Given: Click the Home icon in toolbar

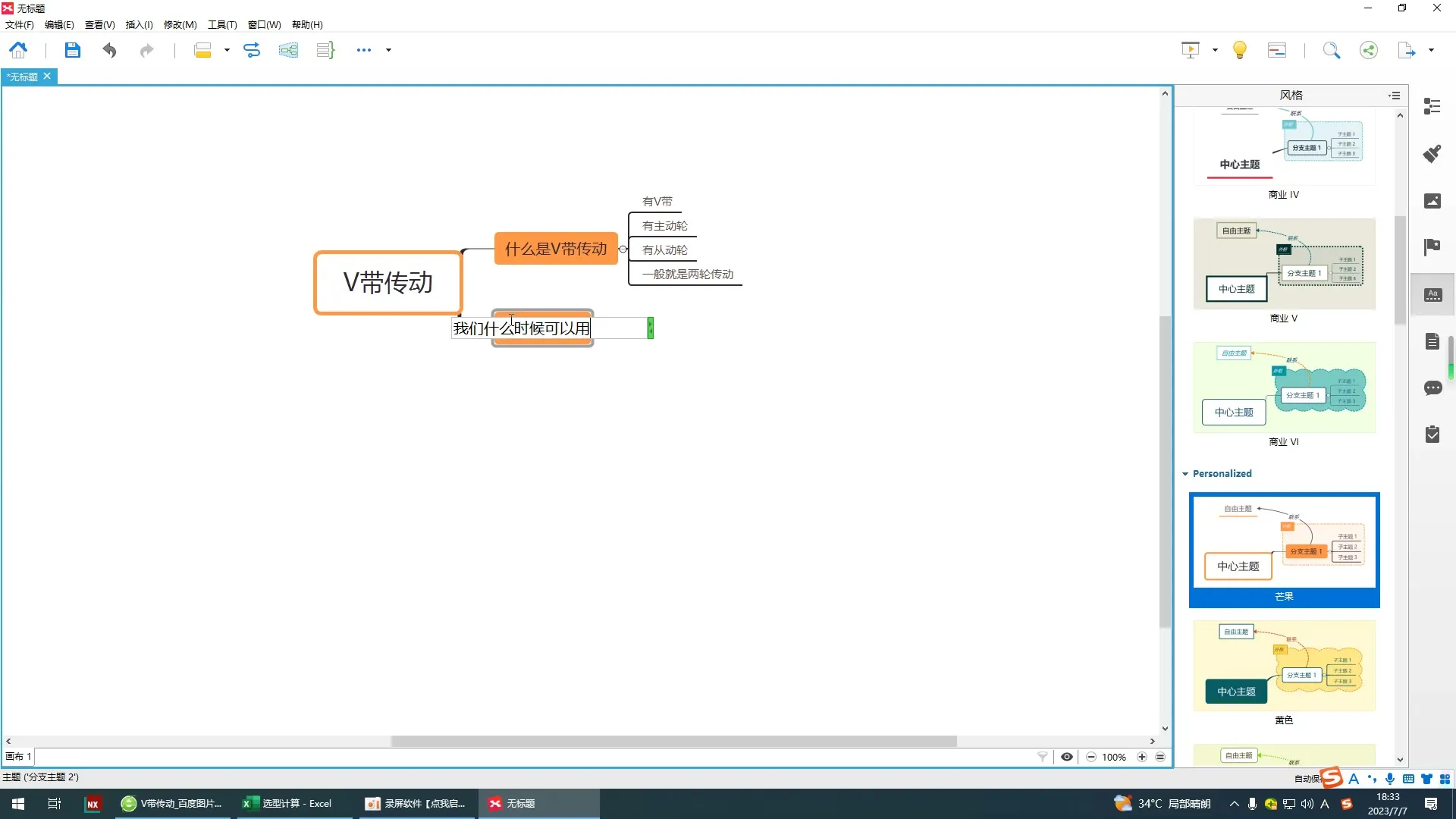Looking at the screenshot, I should (x=18, y=50).
